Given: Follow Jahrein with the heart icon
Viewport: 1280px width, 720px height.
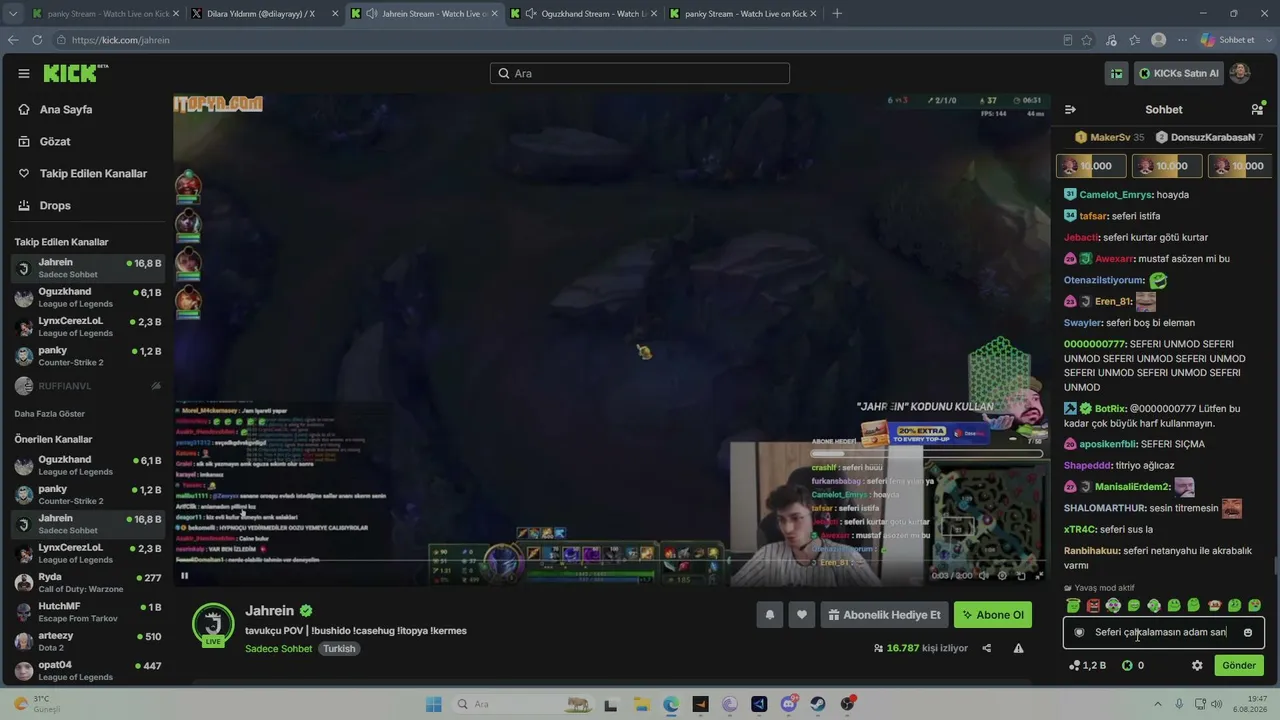Looking at the screenshot, I should coord(801,615).
